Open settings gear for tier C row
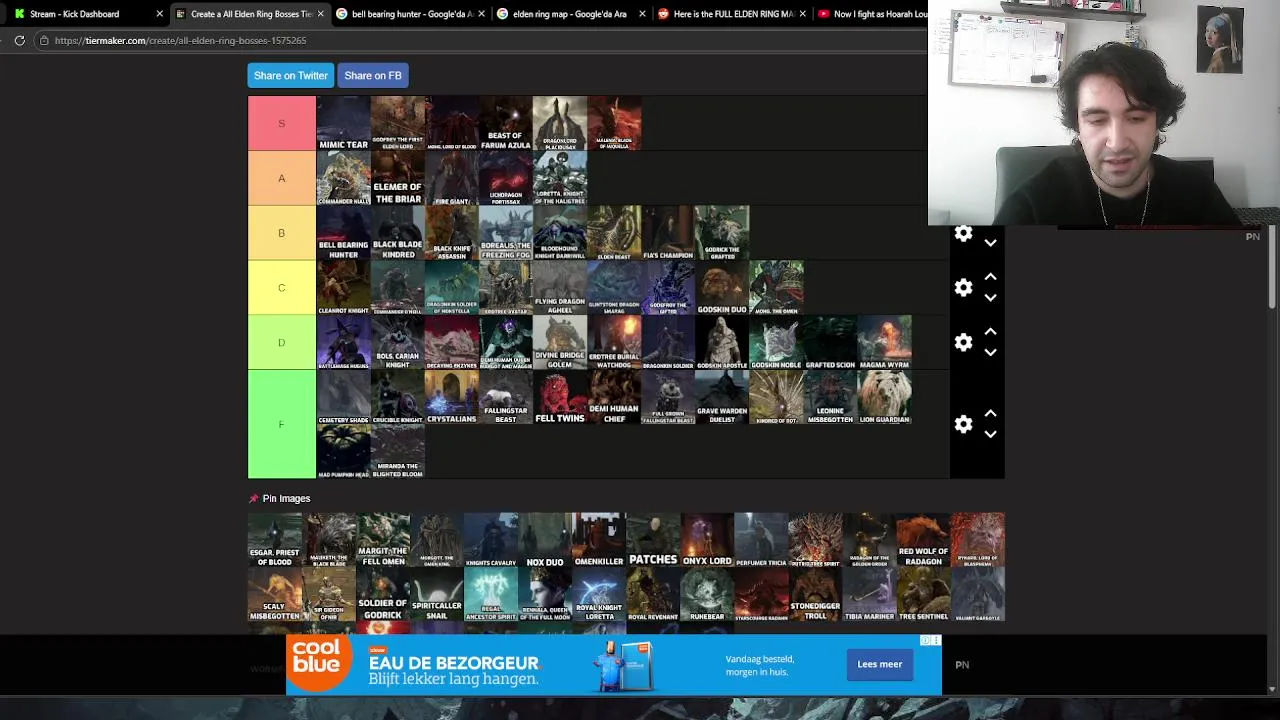The width and height of the screenshot is (1280, 720). 963,288
